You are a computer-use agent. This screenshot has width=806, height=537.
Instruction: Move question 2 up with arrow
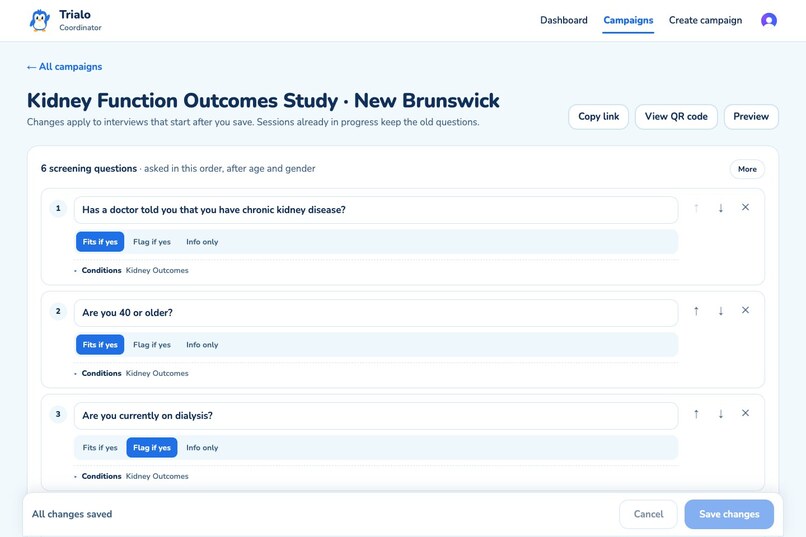(x=696, y=311)
